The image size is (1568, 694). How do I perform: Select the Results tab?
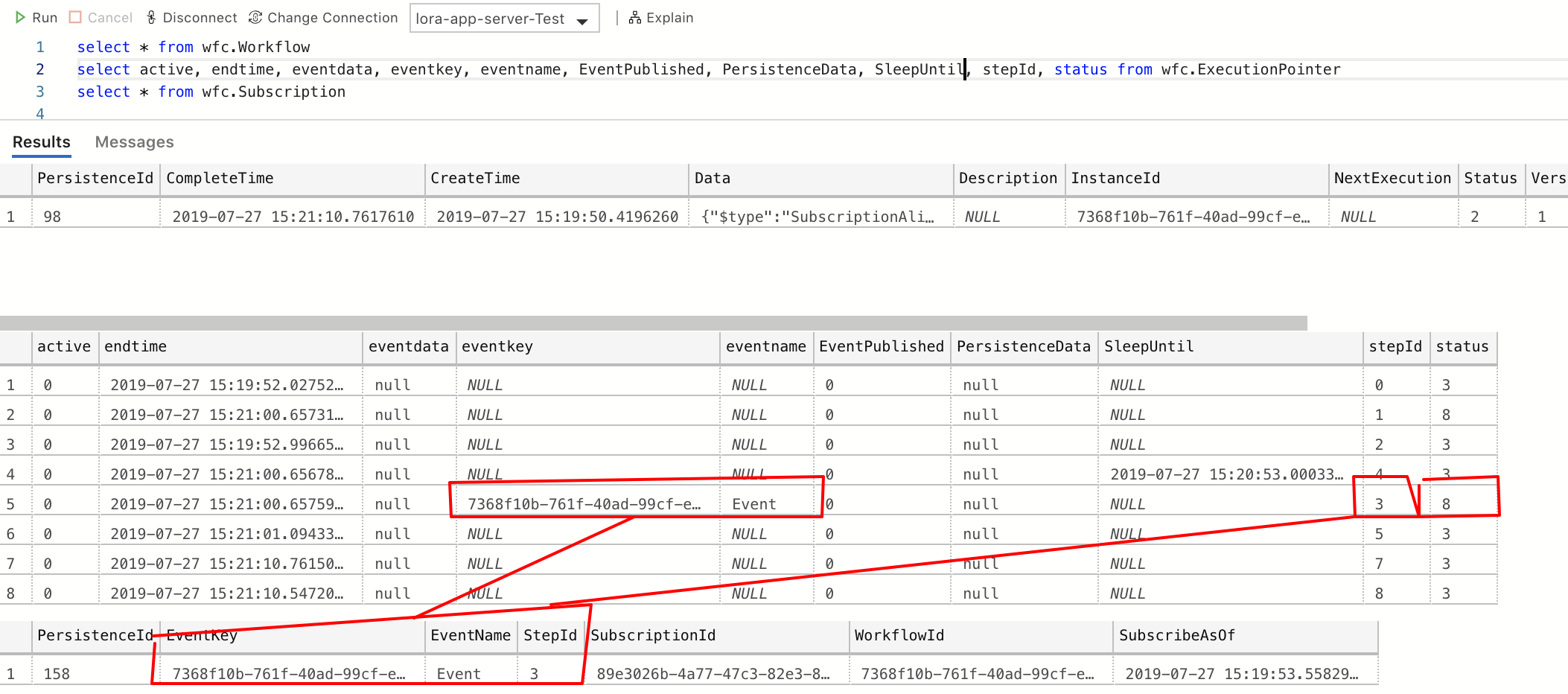point(41,141)
